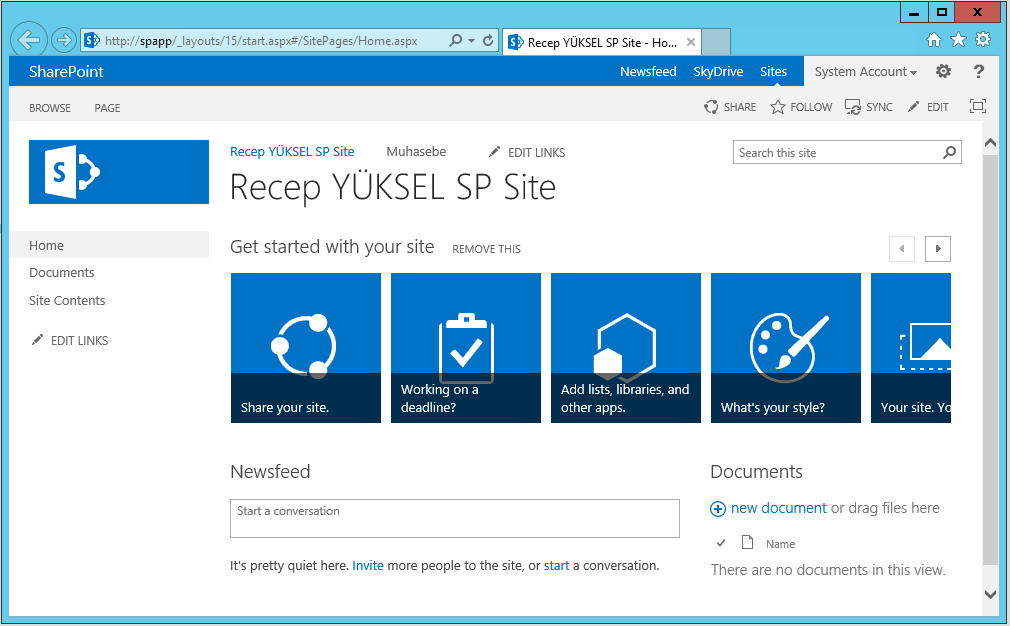This screenshot has width=1010, height=626.
Task: Open the What's your style tile
Action: [x=786, y=348]
